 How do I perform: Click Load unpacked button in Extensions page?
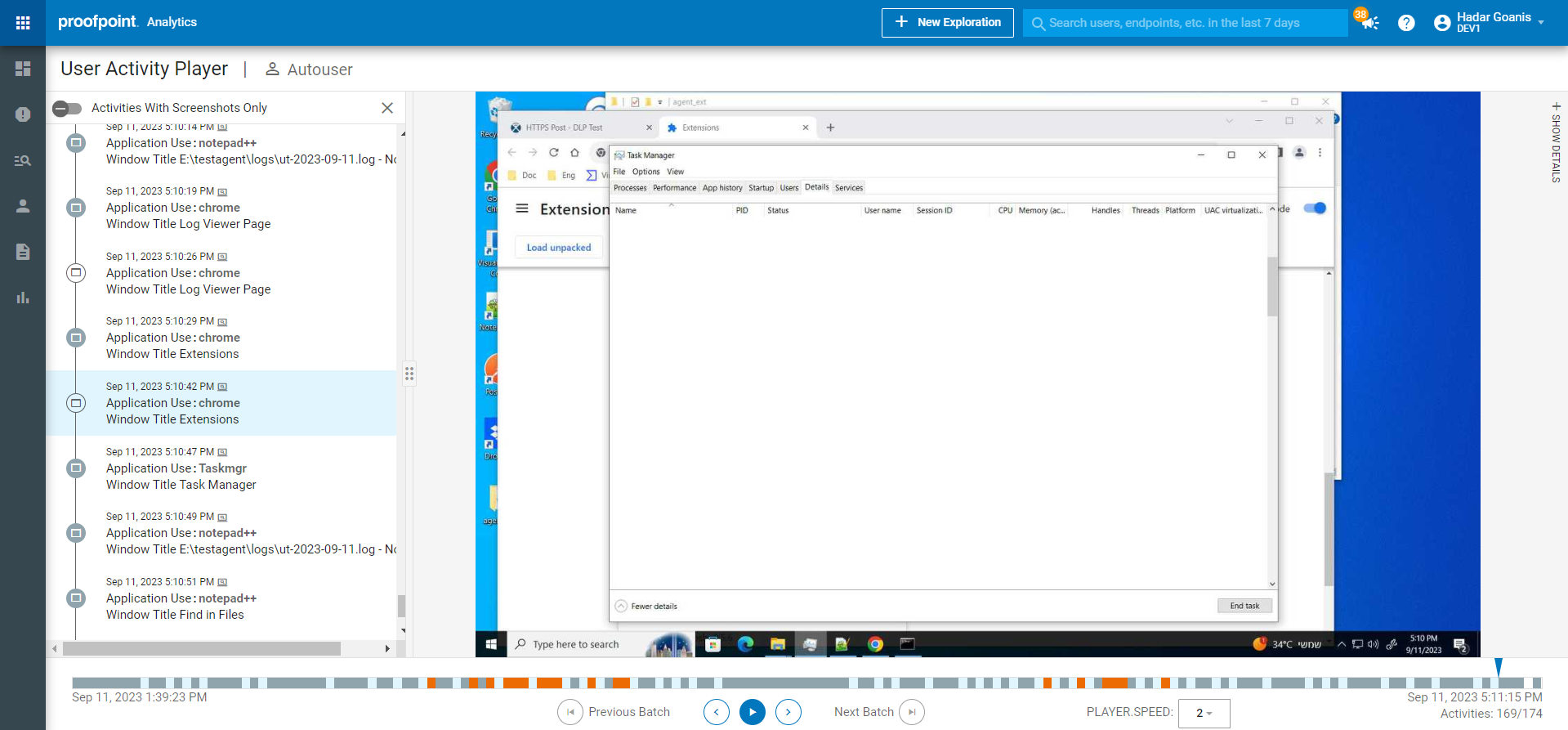559,248
